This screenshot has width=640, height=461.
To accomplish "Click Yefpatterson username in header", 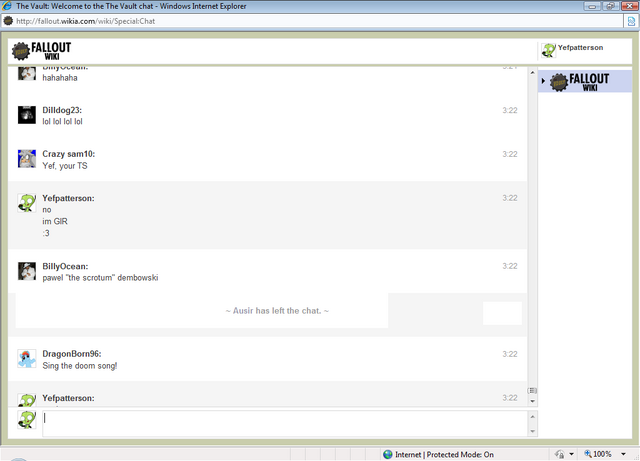I will tap(580, 47).
